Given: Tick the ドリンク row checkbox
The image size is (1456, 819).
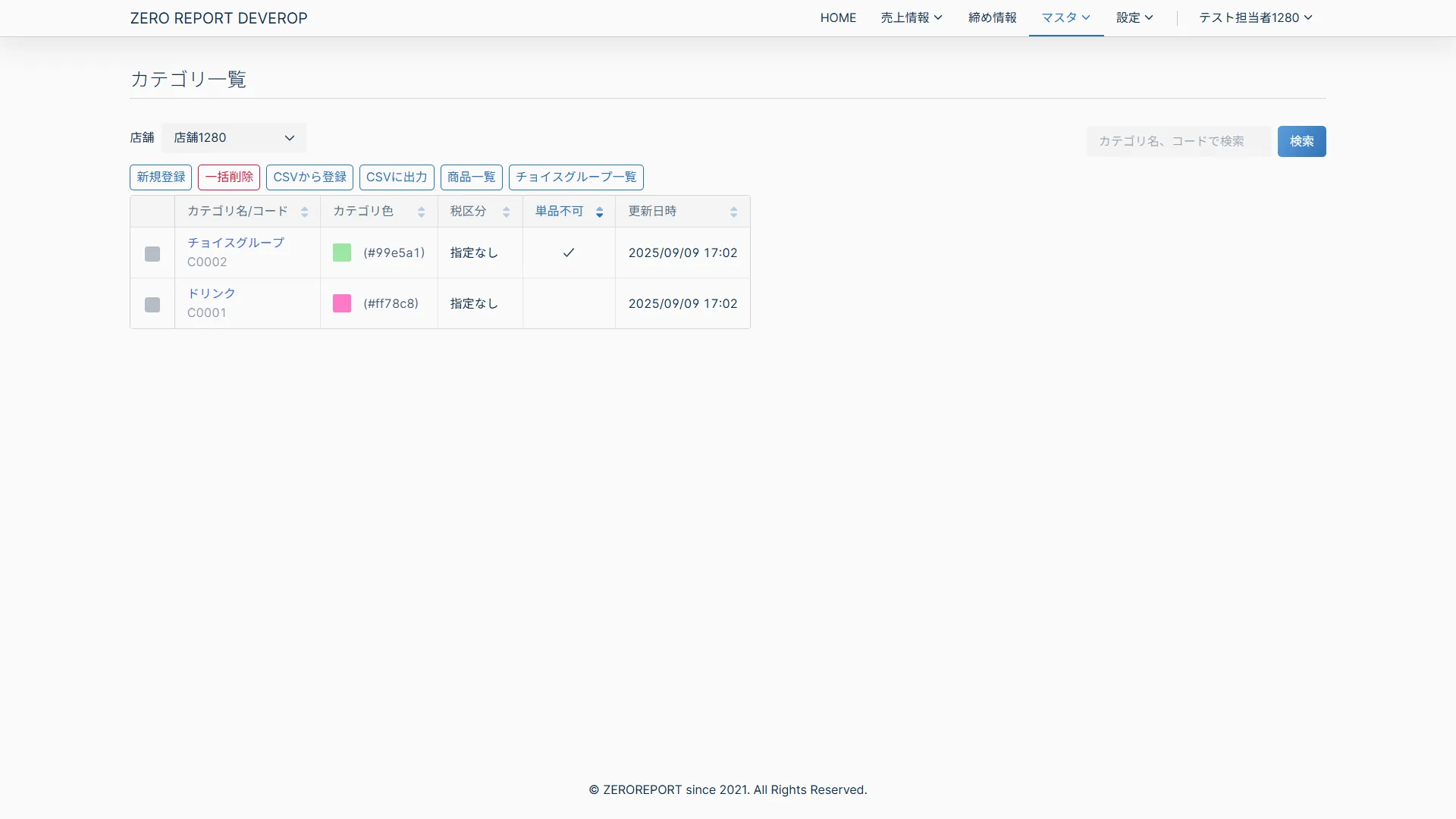Looking at the screenshot, I should 152,305.
